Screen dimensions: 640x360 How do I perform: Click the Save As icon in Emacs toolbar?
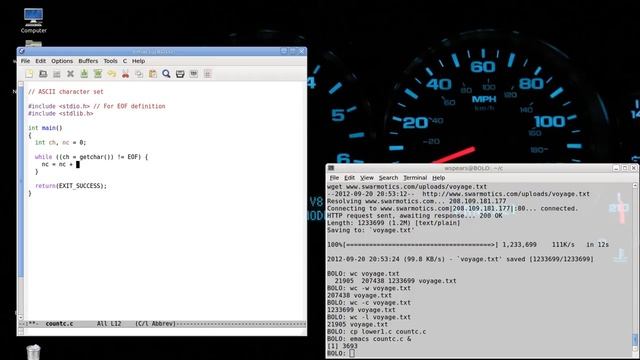[x=98, y=74]
